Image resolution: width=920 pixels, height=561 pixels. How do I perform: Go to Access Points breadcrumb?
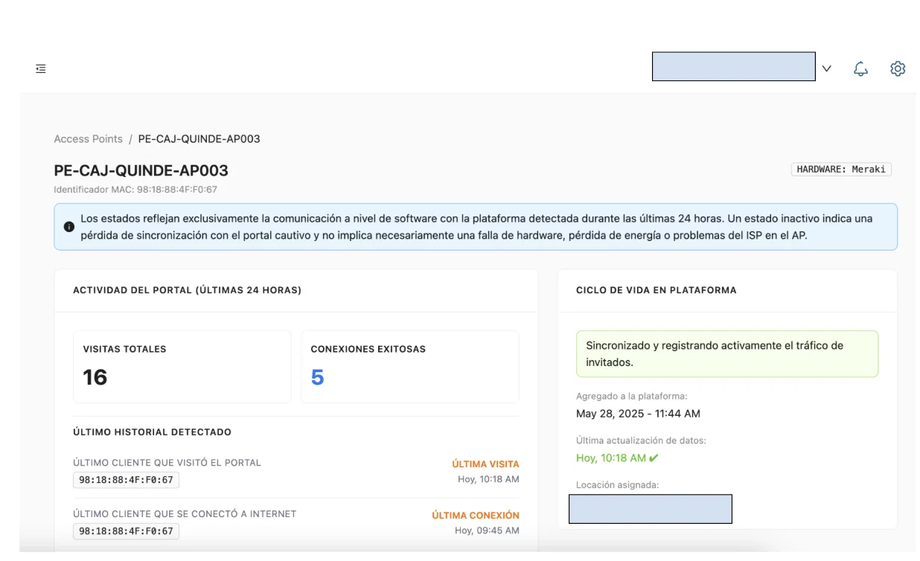[x=88, y=139]
